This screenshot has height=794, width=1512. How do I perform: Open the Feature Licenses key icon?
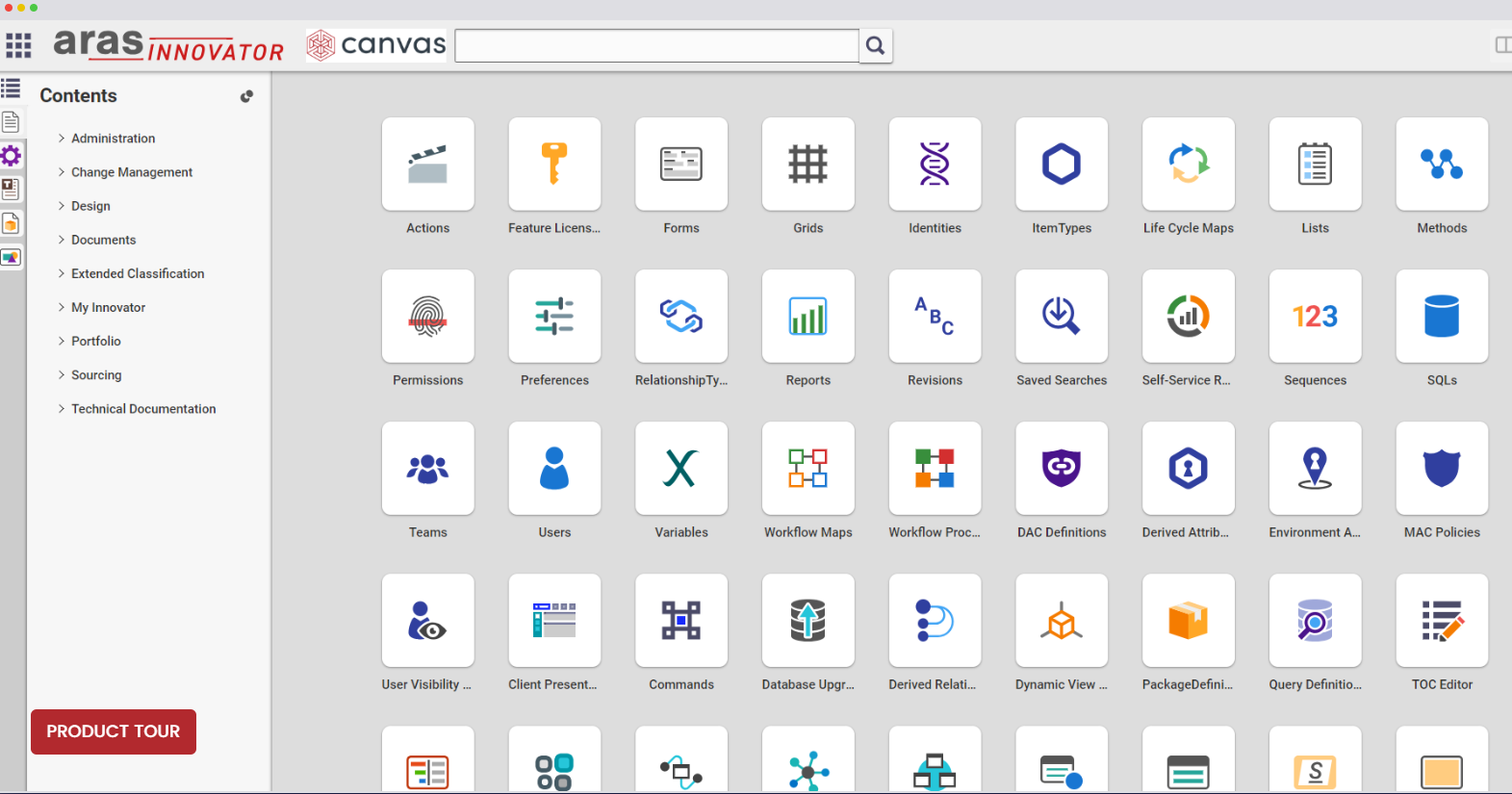[554, 165]
